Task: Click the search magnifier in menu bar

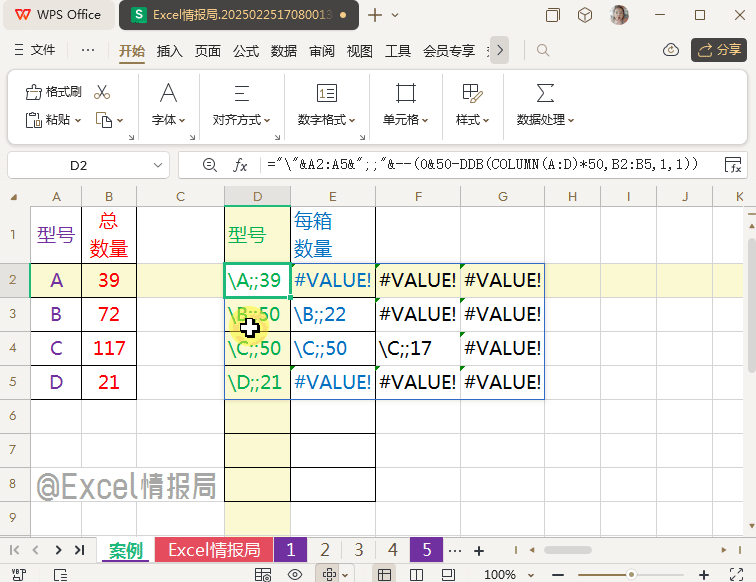Action: (543, 50)
